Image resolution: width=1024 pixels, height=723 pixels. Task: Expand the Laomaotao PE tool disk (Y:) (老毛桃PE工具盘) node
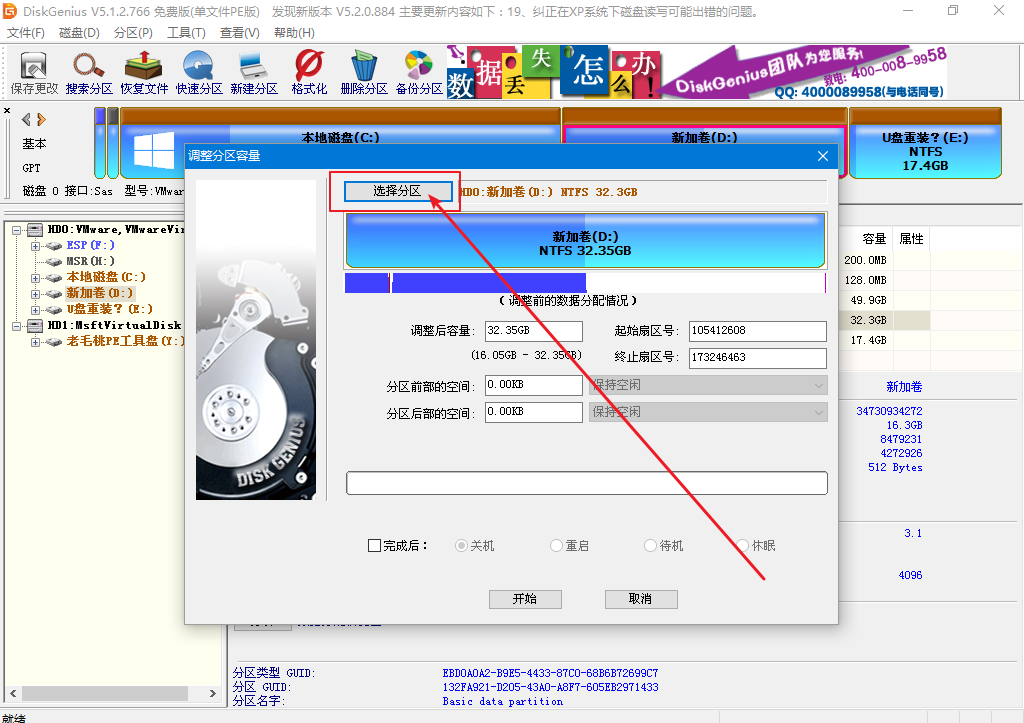tap(35, 342)
